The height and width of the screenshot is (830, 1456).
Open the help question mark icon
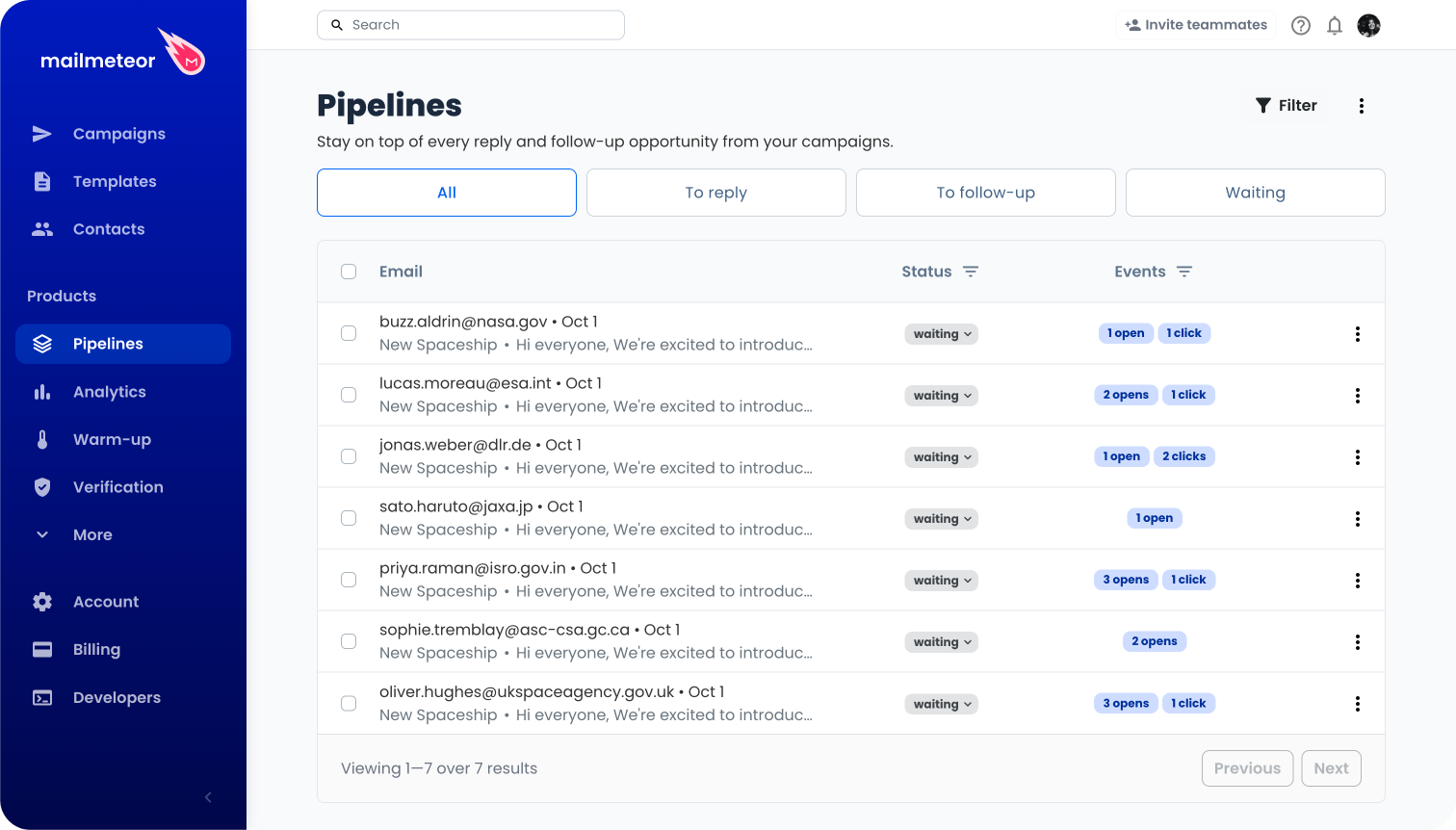point(1301,26)
